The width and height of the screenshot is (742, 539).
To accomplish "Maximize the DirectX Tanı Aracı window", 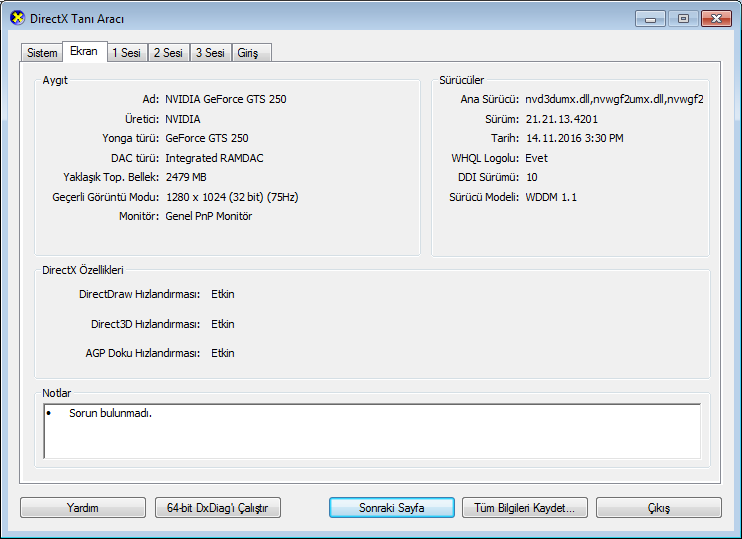I will pyautogui.click(x=683, y=18).
